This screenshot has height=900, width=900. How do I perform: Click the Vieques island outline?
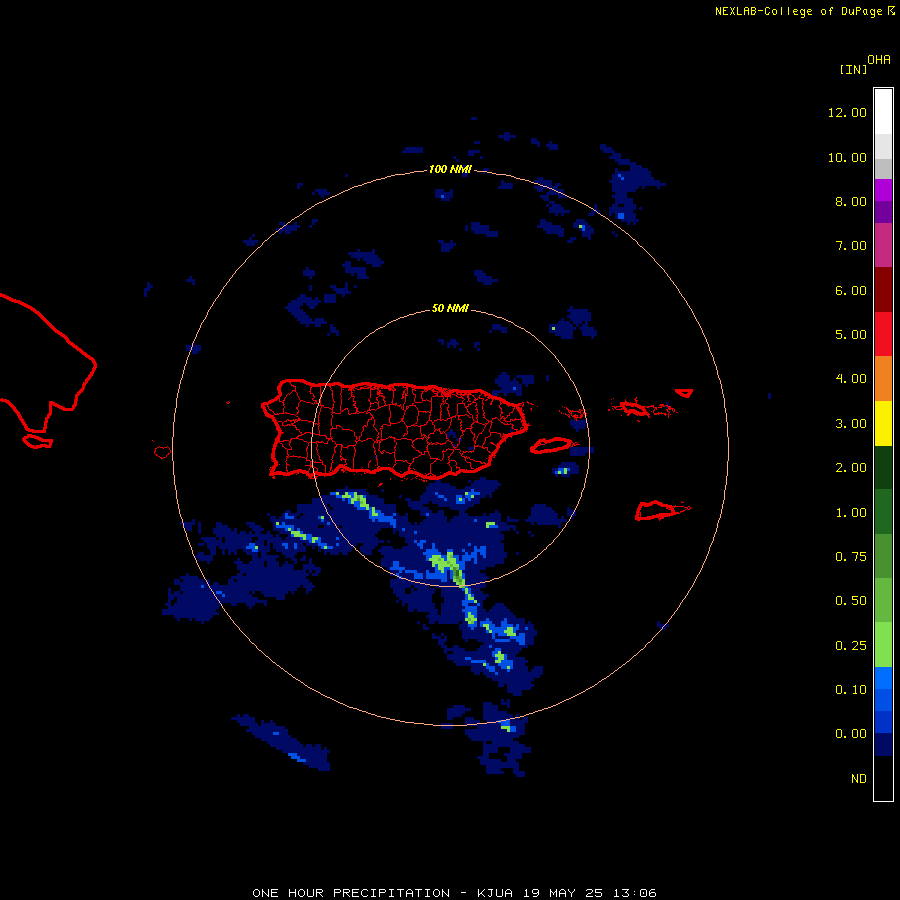tap(551, 445)
